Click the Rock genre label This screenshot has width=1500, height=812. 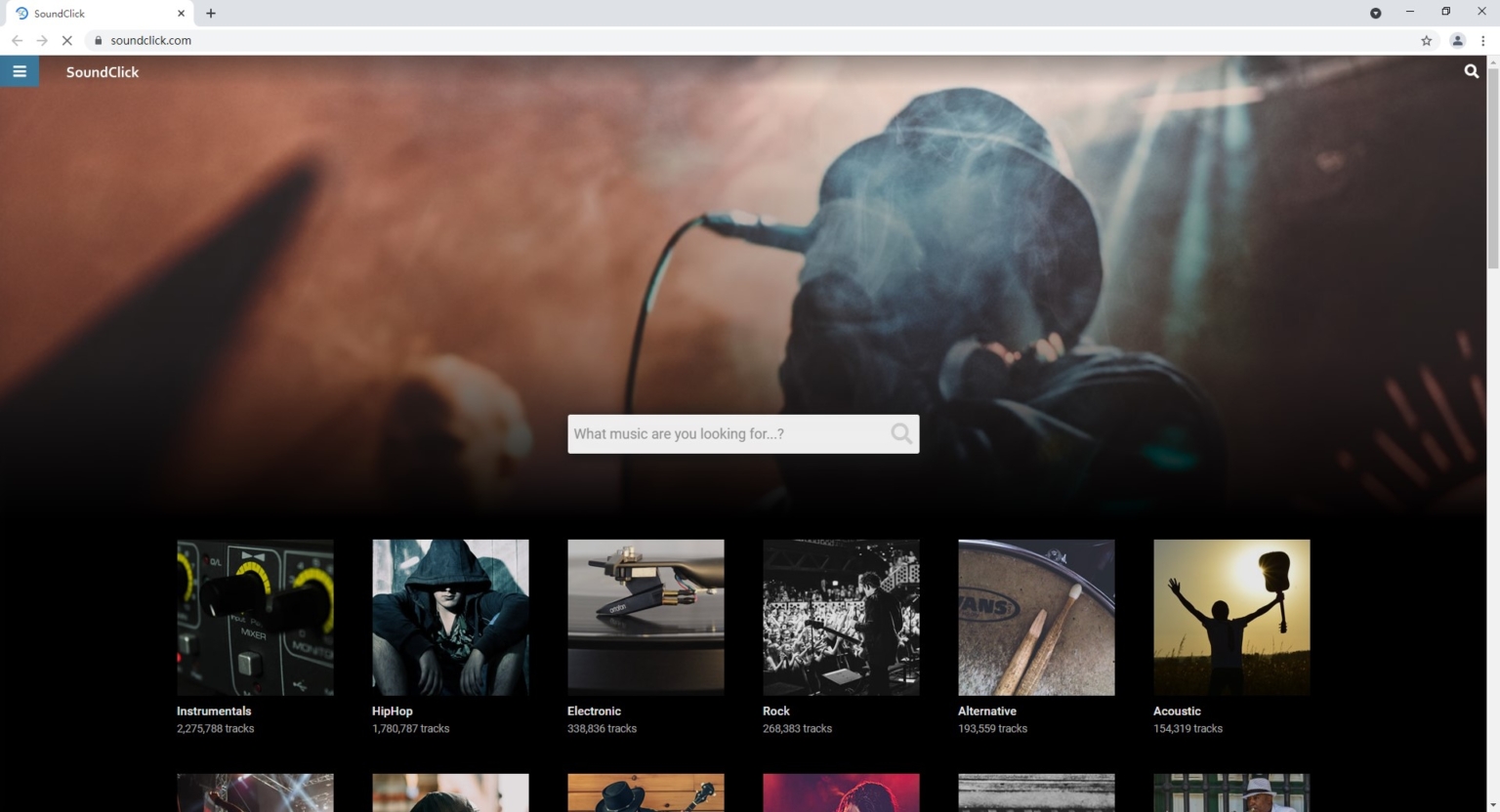776,710
